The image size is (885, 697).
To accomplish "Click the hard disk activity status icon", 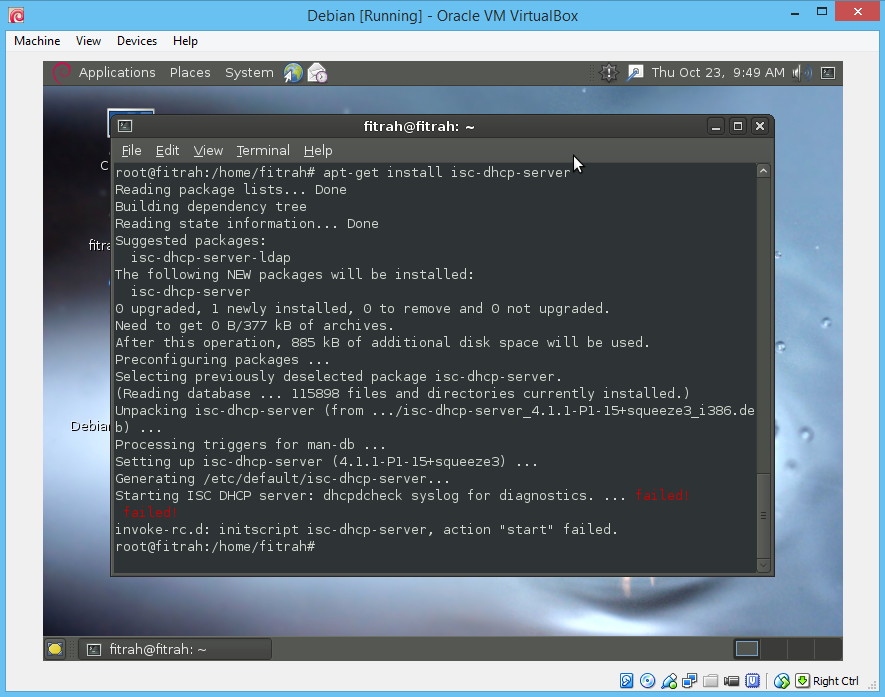I will click(626, 681).
